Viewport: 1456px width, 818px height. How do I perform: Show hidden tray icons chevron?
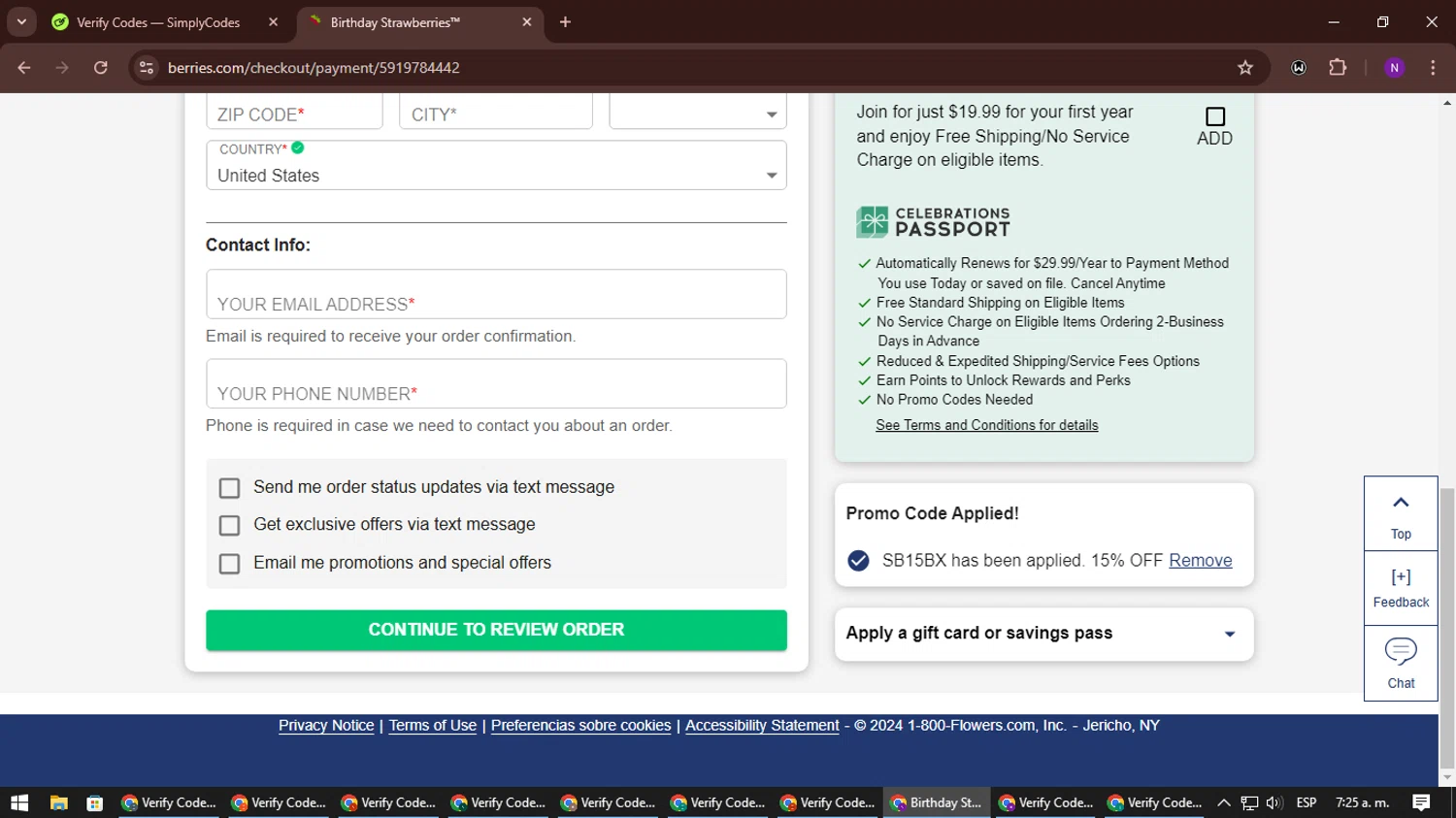click(1224, 802)
